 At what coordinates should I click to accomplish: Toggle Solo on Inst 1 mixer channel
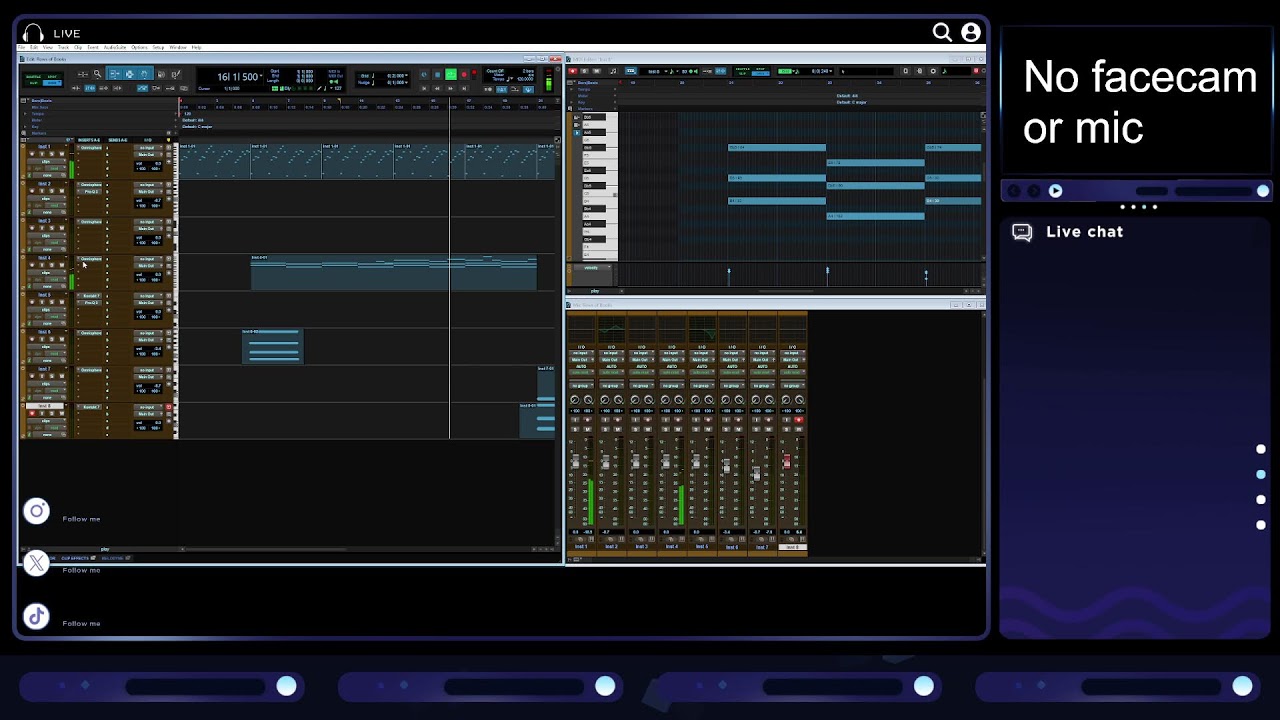click(x=575, y=429)
